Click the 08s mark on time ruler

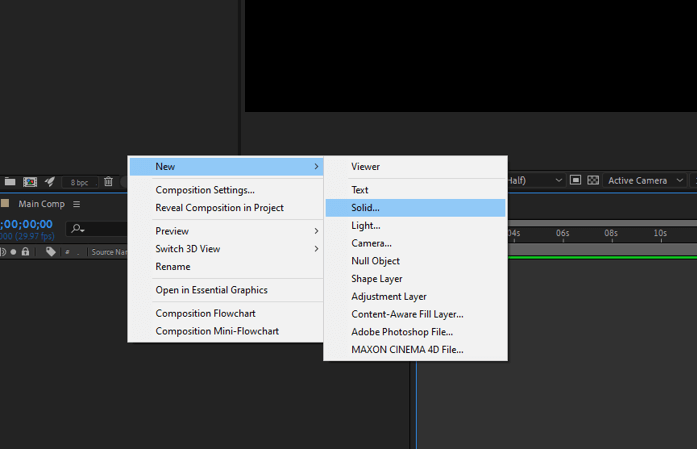point(611,233)
